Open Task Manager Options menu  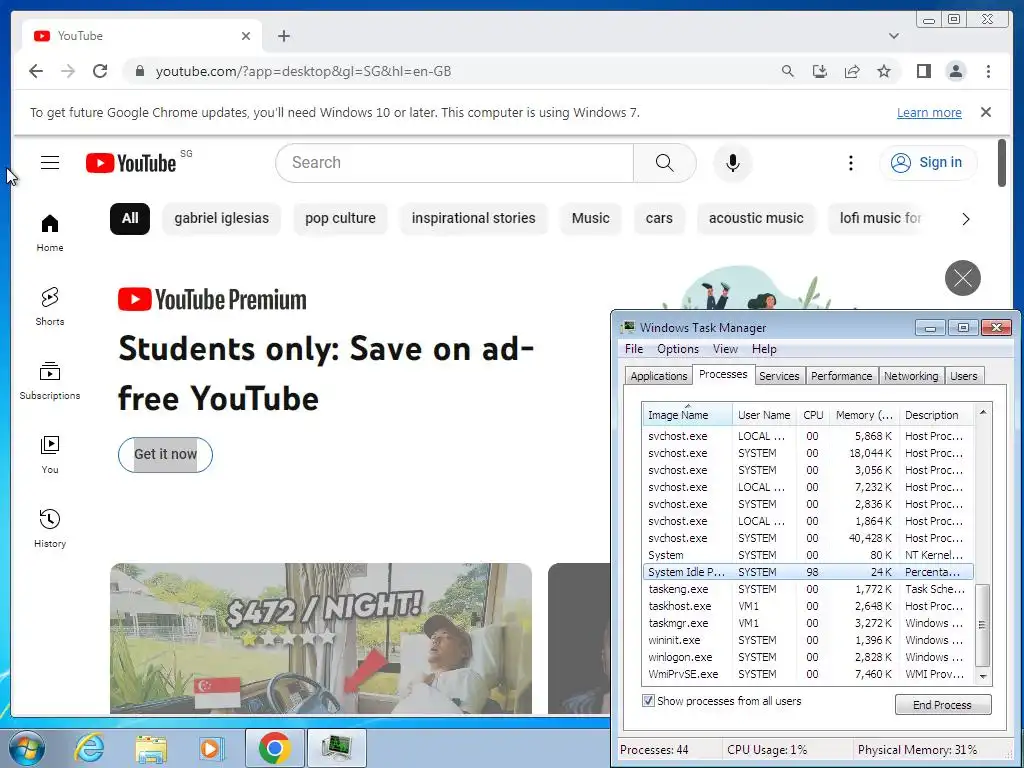(678, 349)
